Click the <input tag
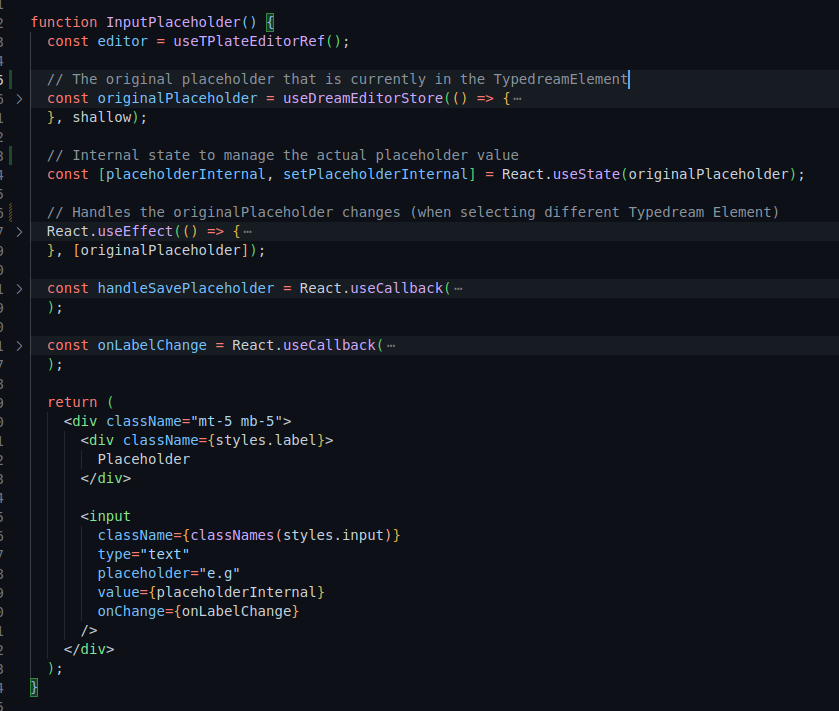Screen dimensions: 839x711 click(105, 516)
